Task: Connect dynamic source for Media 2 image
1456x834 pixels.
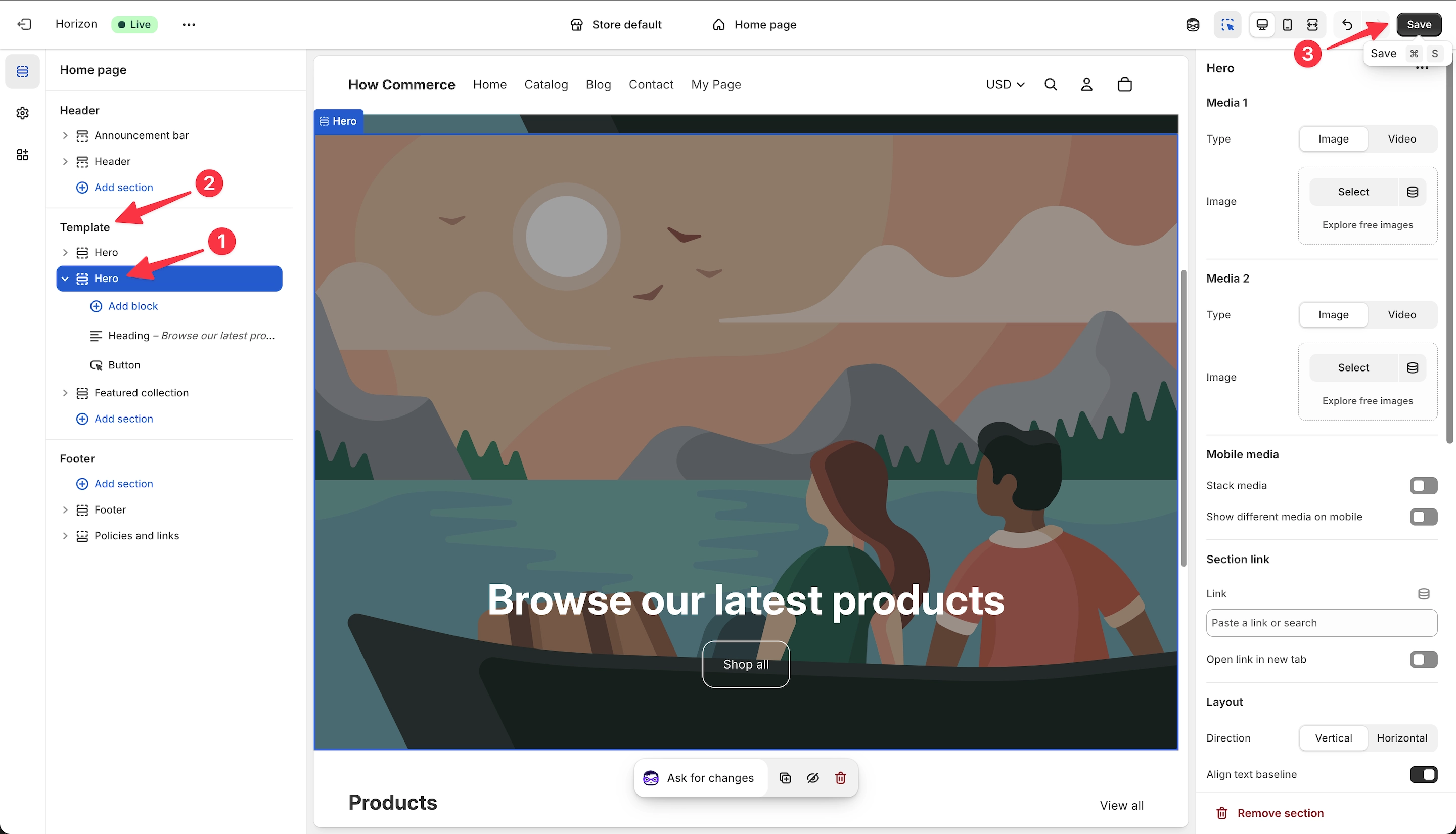Action: [x=1413, y=368]
